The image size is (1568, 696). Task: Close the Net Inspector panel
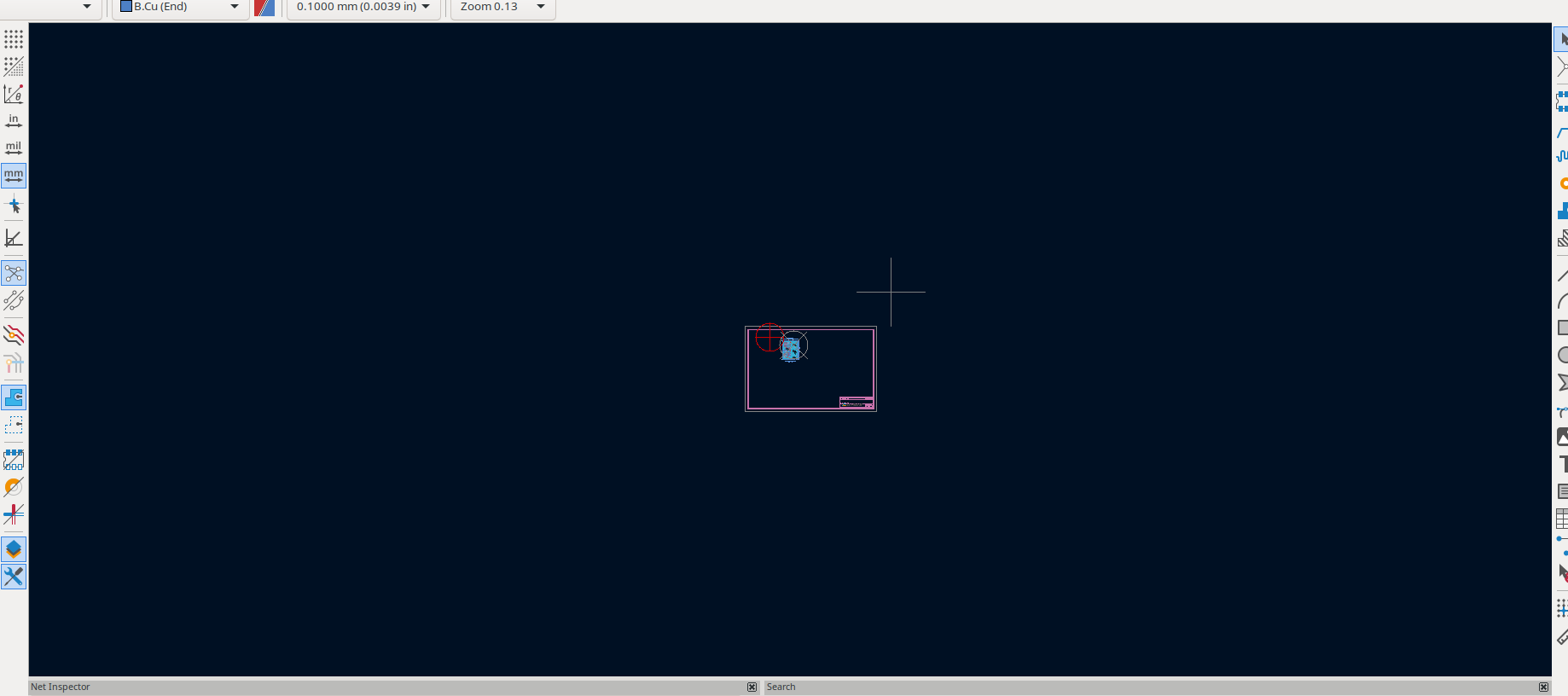point(752,687)
